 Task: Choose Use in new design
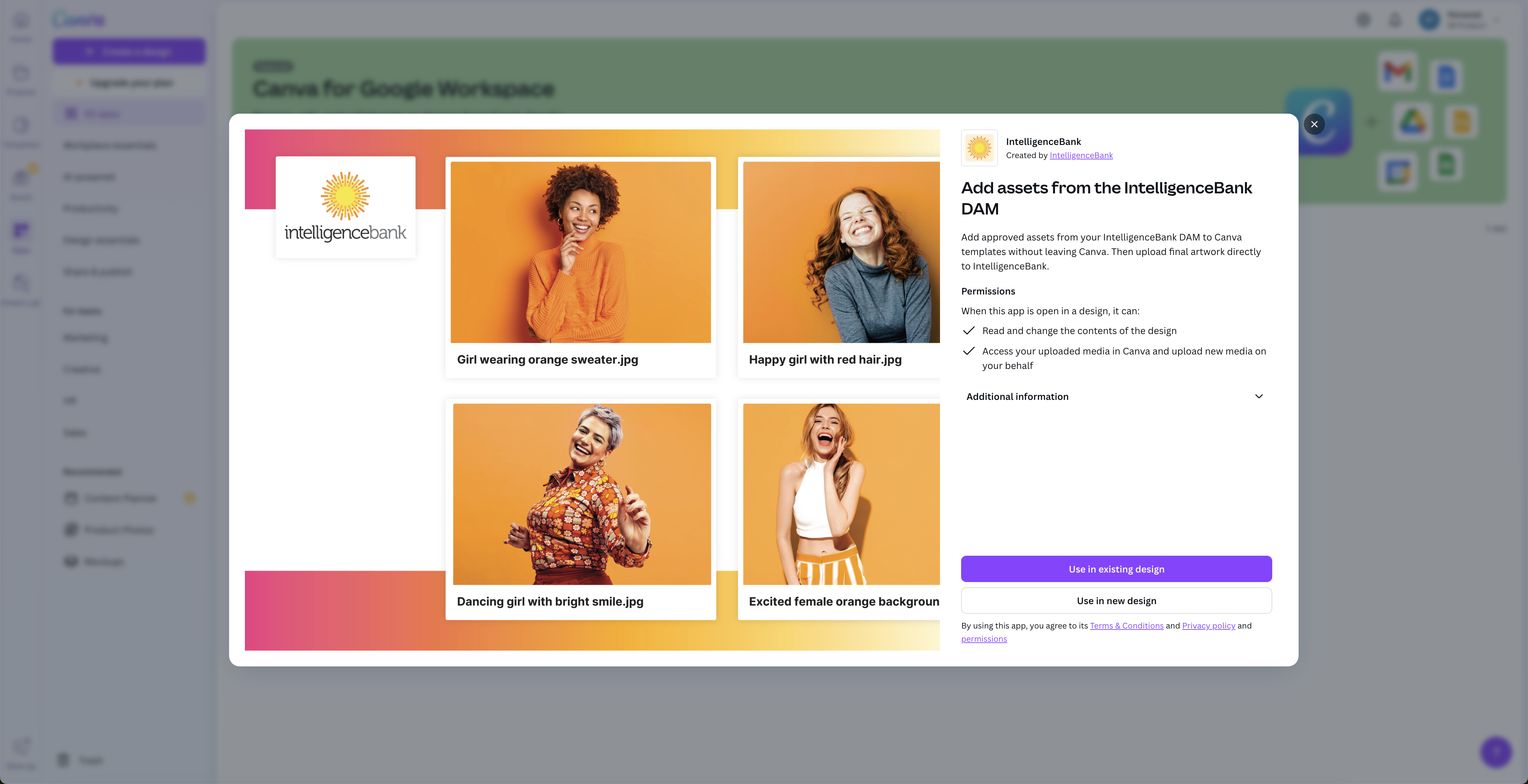(x=1116, y=601)
